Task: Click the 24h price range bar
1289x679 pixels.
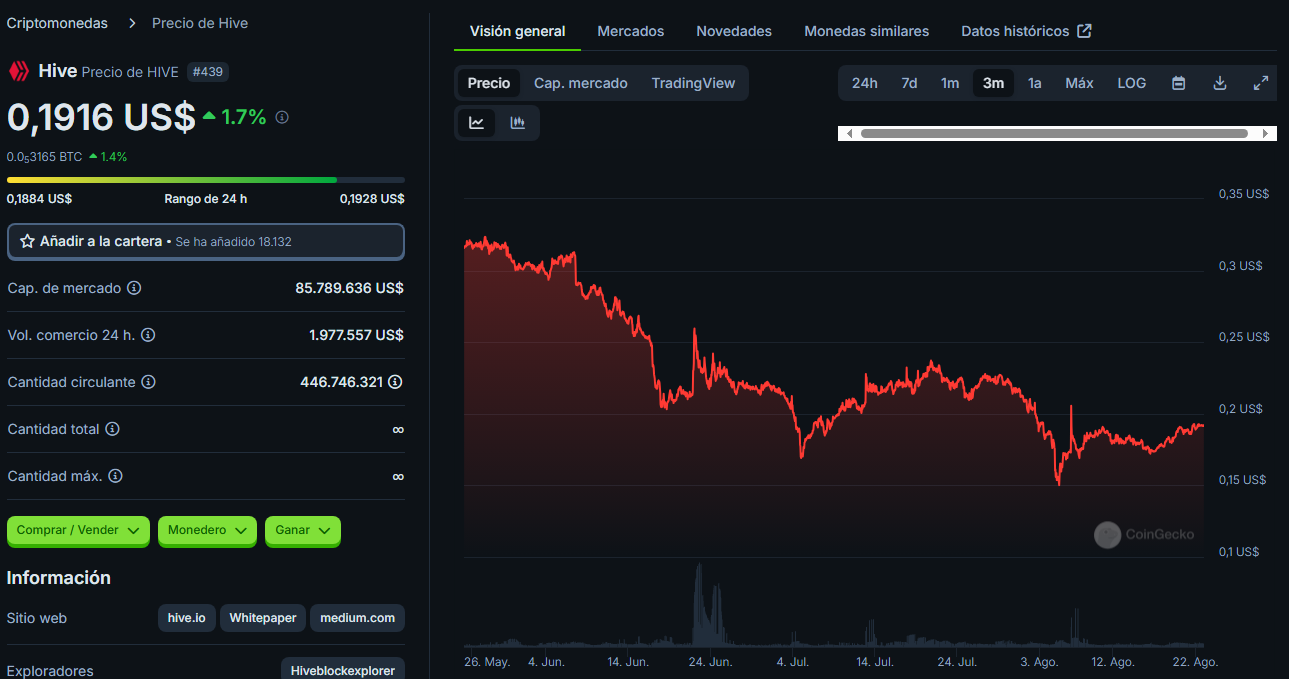Action: pyautogui.click(x=206, y=180)
